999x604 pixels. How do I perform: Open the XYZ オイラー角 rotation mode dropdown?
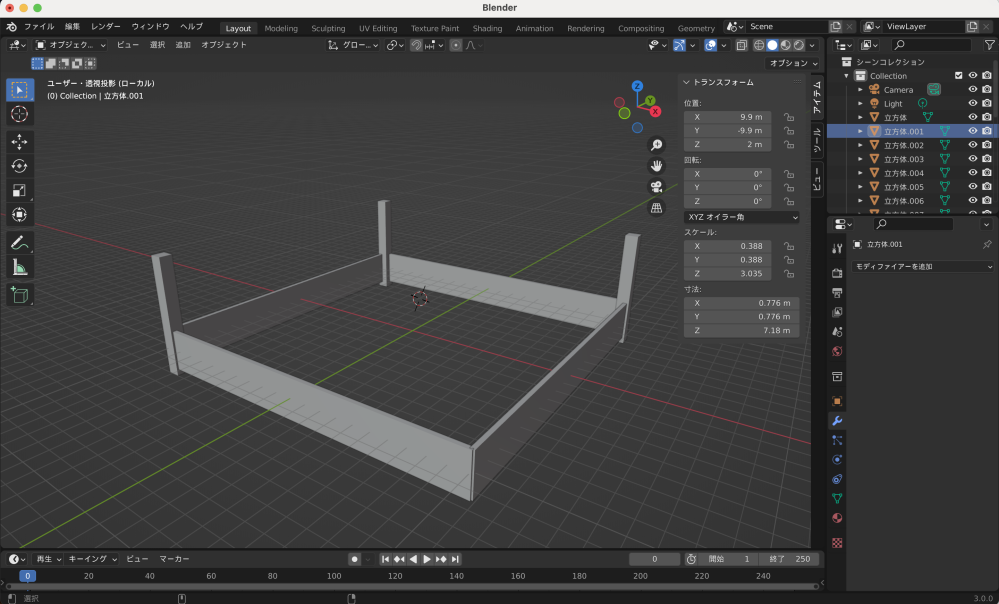[742, 217]
